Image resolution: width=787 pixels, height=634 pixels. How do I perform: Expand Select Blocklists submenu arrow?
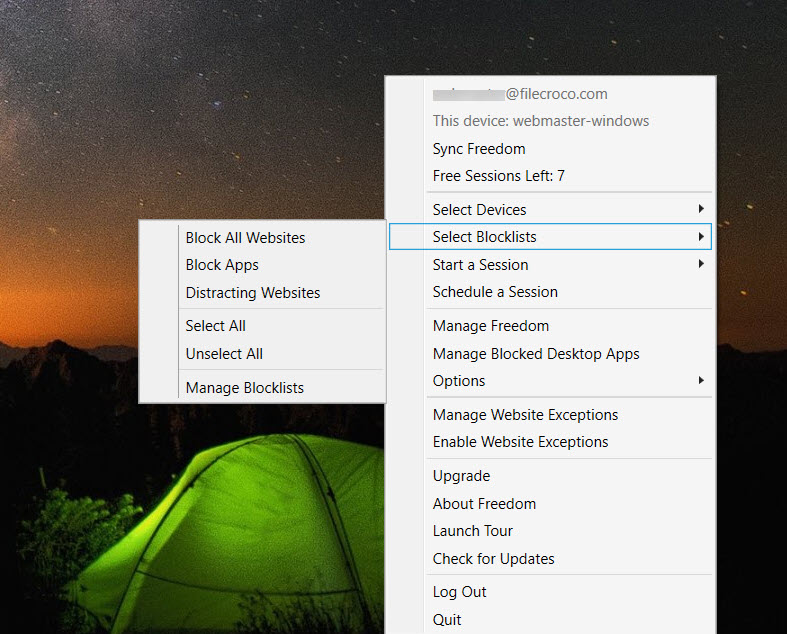pos(701,236)
